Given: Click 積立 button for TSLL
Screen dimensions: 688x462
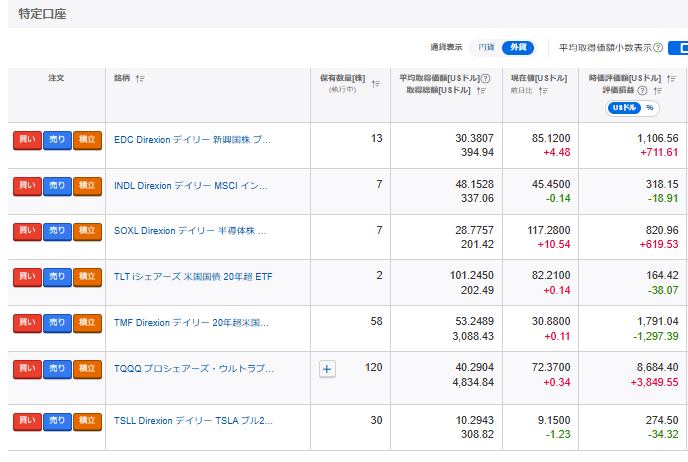Looking at the screenshot, I should pyautogui.click(x=87, y=421).
